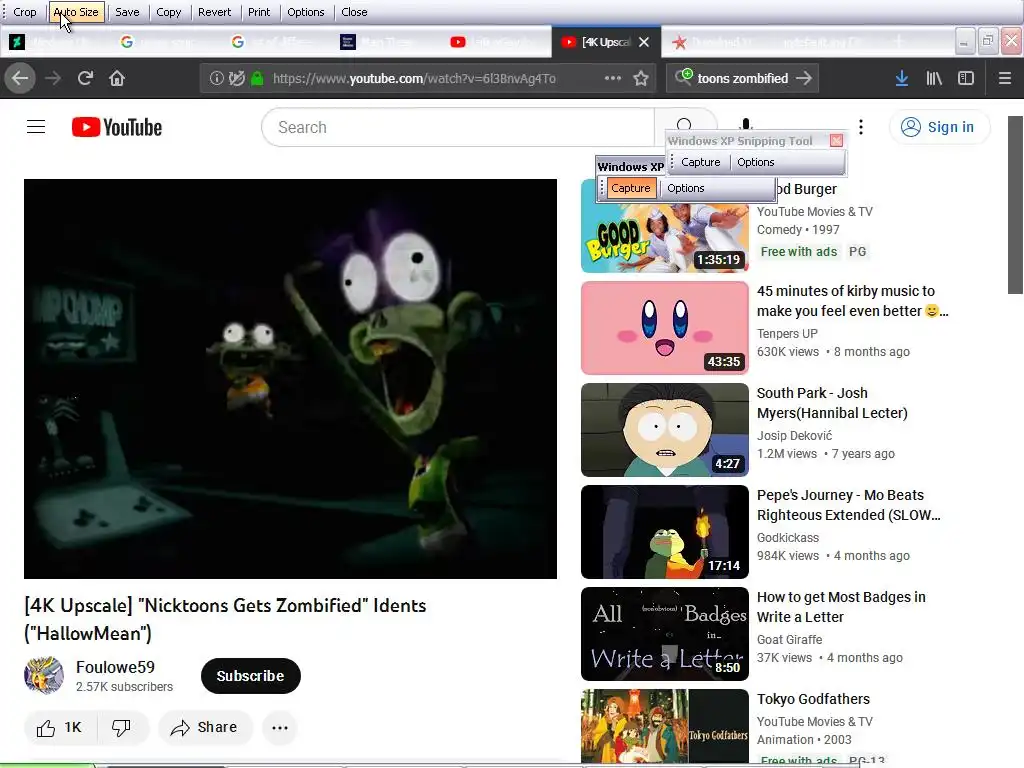The image size is (1024, 768).
Task: Click the YouTube search magnifier button
Action: (x=684, y=125)
